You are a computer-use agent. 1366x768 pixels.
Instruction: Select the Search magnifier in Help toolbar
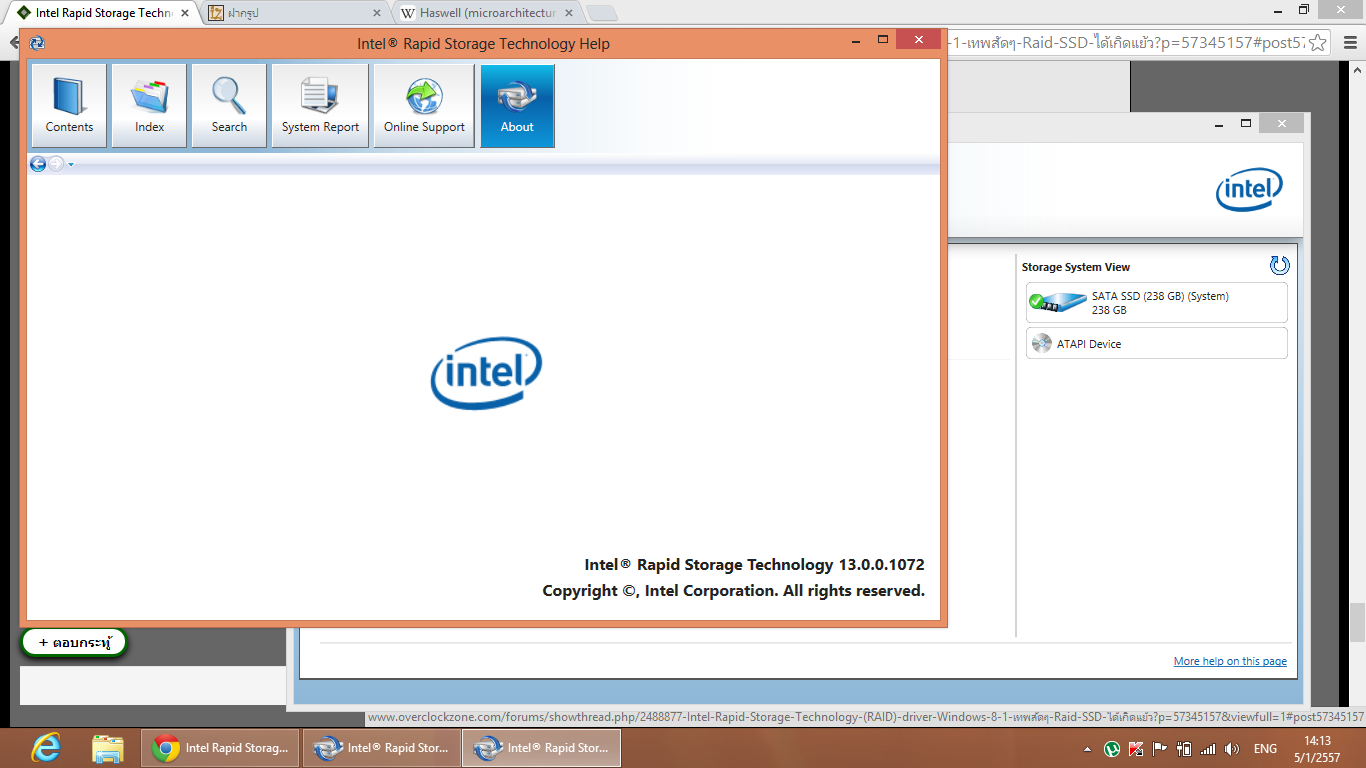[229, 106]
